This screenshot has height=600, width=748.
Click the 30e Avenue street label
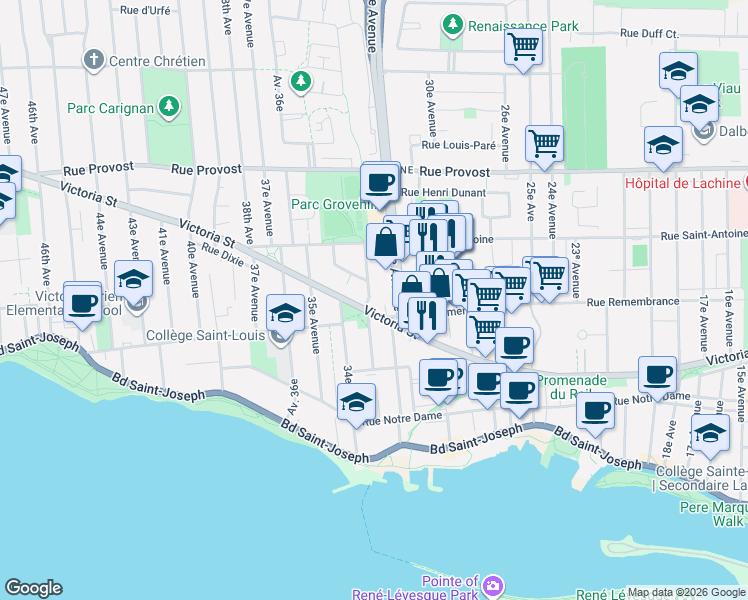[x=430, y=108]
